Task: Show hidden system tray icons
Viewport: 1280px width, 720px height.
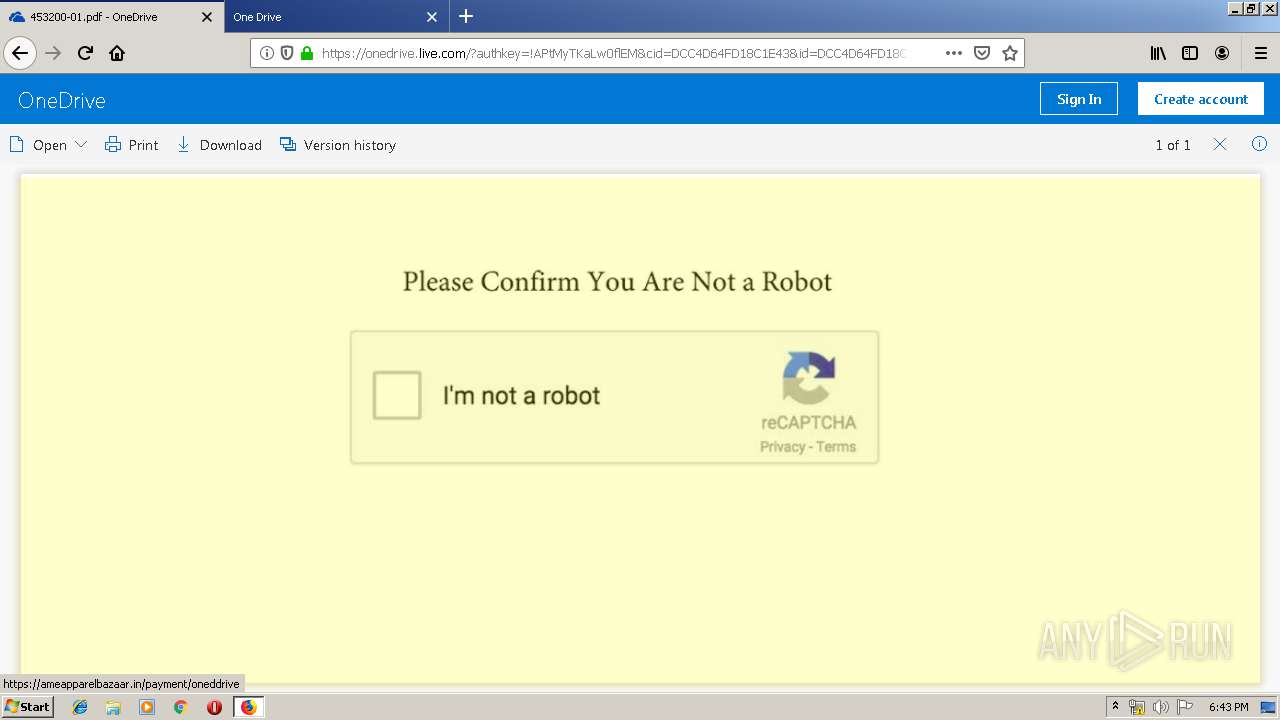Action: pos(1115,707)
